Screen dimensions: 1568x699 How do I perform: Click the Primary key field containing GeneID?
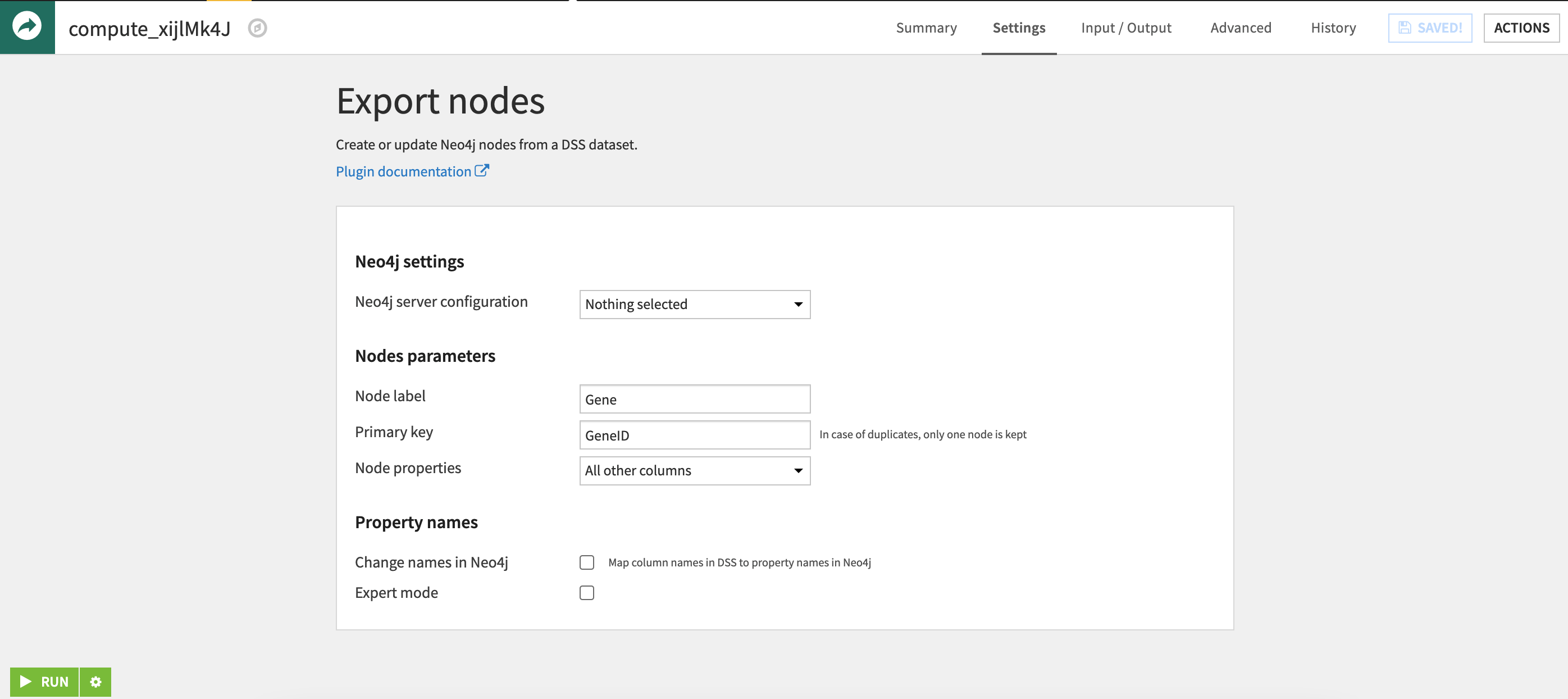pos(695,435)
